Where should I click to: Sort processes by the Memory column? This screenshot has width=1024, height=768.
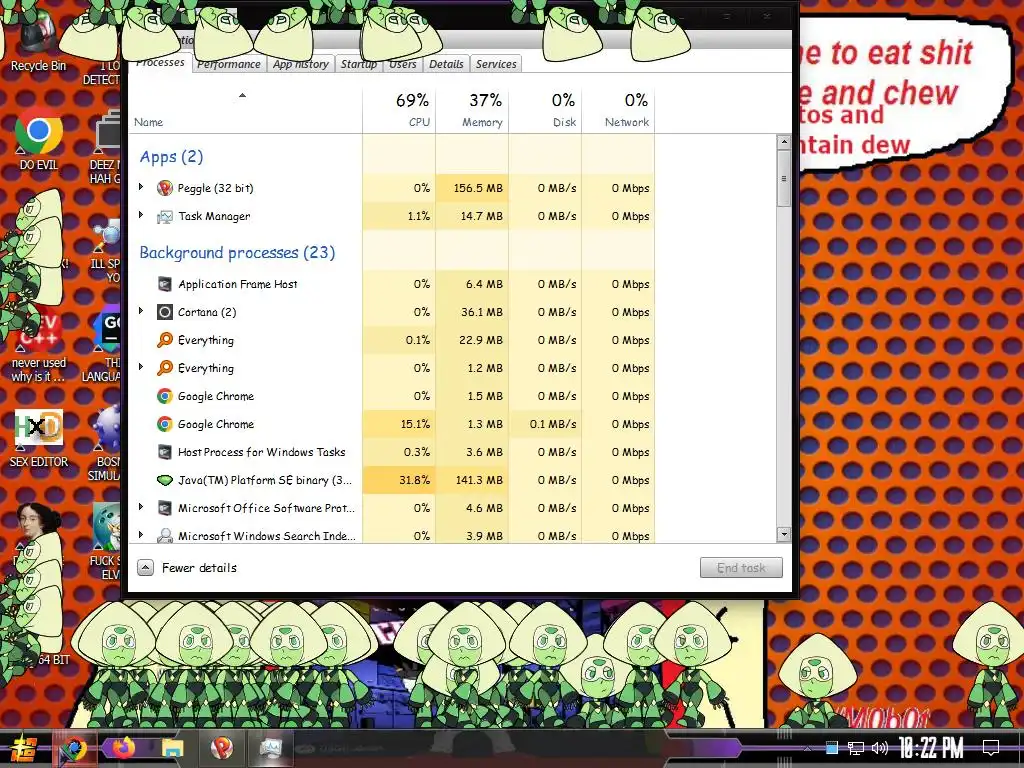click(472, 111)
